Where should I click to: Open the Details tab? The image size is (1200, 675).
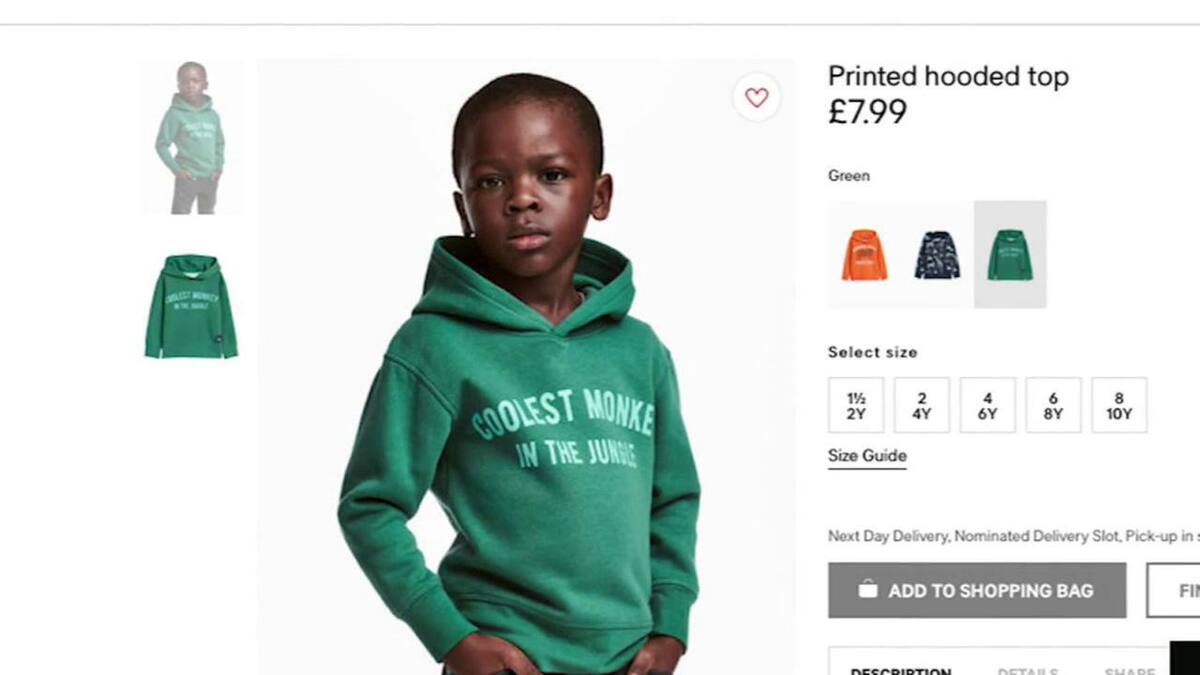(1027, 668)
